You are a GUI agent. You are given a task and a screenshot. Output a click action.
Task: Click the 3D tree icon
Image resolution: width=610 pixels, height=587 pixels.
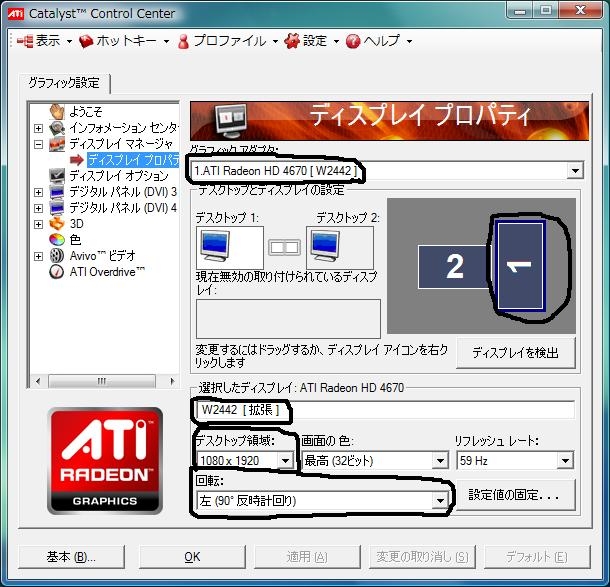[x=57, y=224]
